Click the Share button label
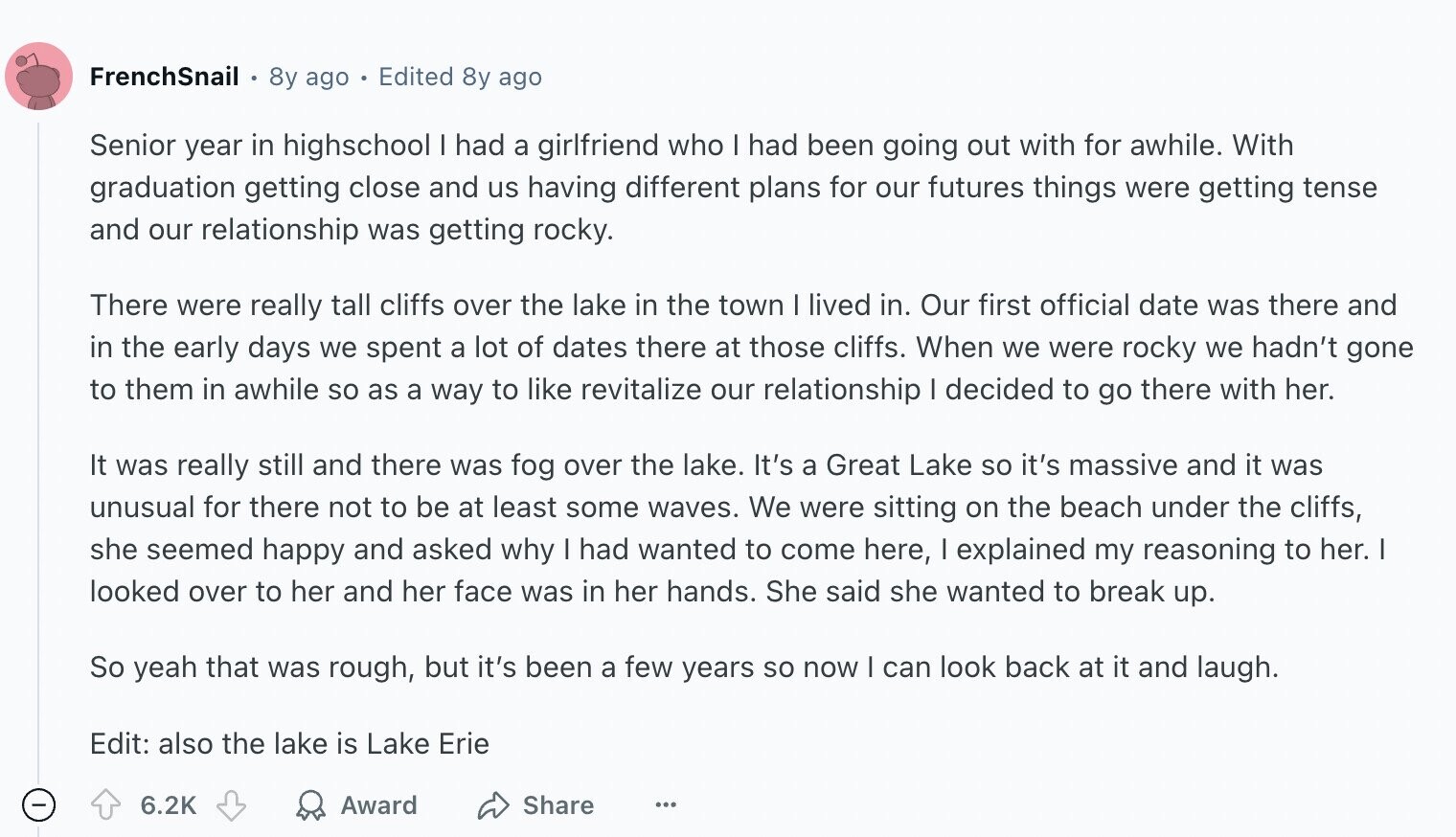The width and height of the screenshot is (1456, 837). click(558, 805)
